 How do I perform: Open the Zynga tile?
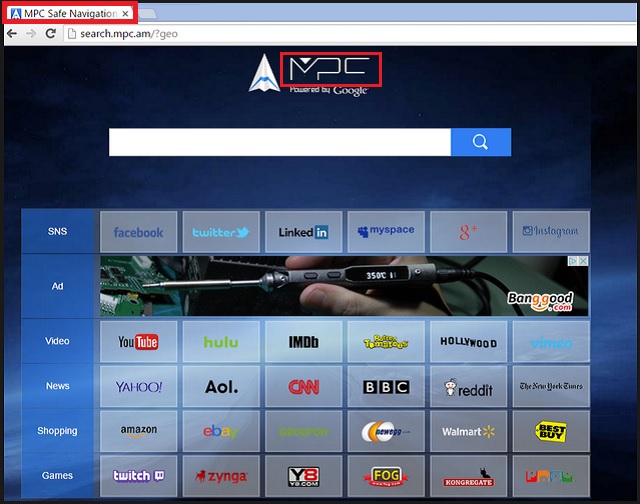click(221, 476)
